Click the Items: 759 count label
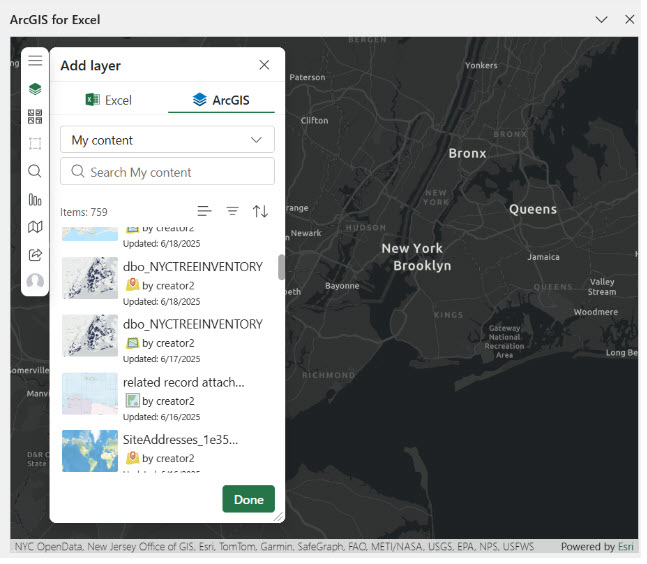 coord(84,212)
